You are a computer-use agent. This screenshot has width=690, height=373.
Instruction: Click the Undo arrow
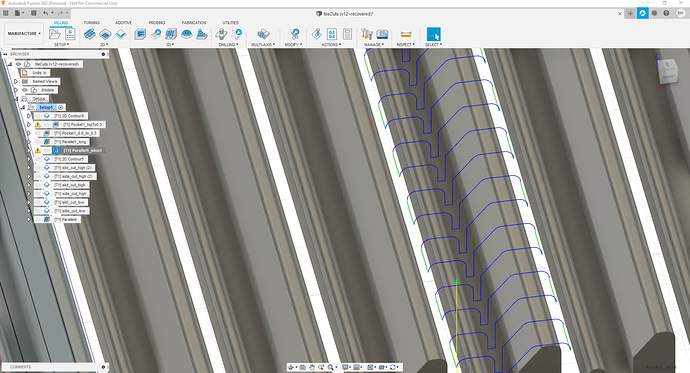tap(45, 13)
